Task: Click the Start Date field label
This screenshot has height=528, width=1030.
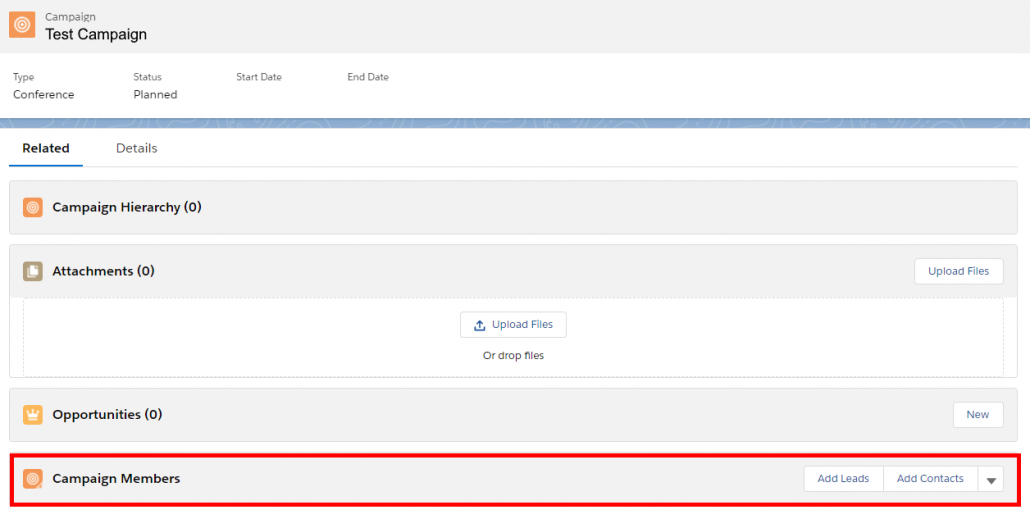Action: coord(259,77)
